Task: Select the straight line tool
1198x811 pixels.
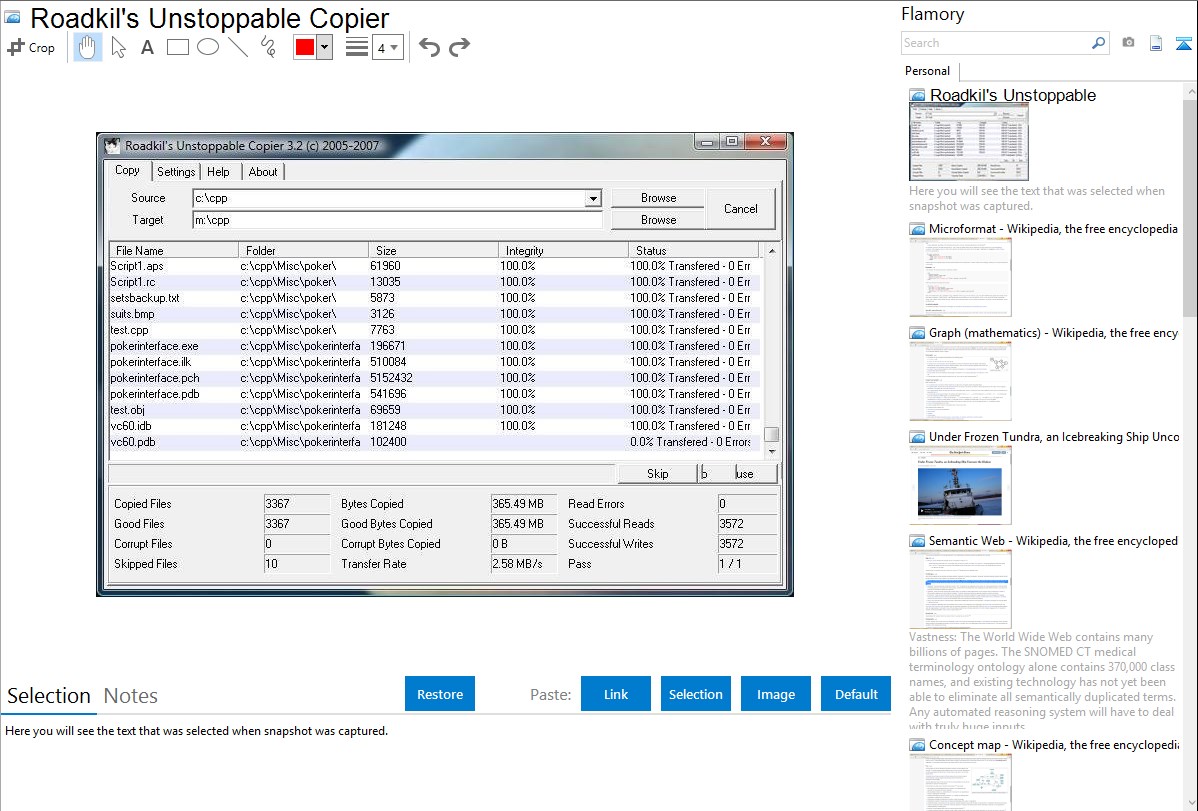Action: [x=238, y=47]
